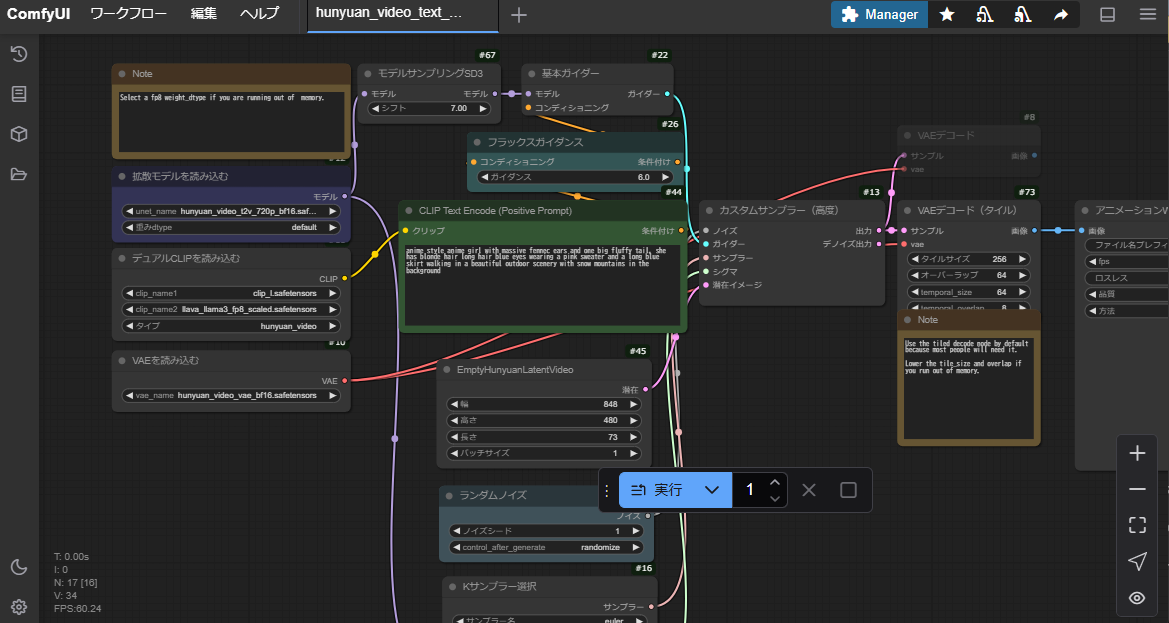This screenshot has height=623, width=1169.
Task: Open the ワークフロー menu
Action: (x=128, y=13)
